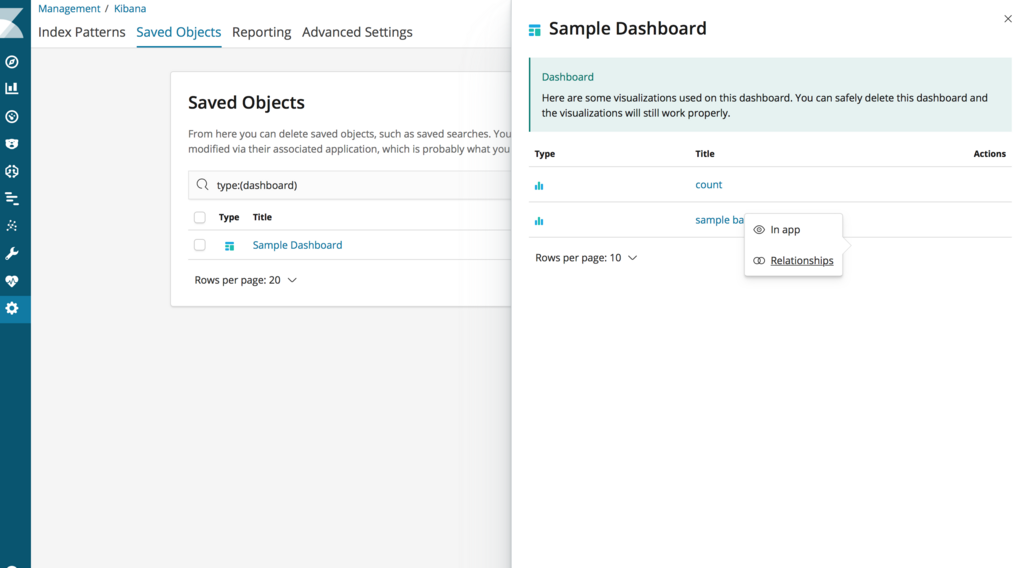Select the Saved Objects tab
The image size is (1024, 568).
tap(178, 32)
